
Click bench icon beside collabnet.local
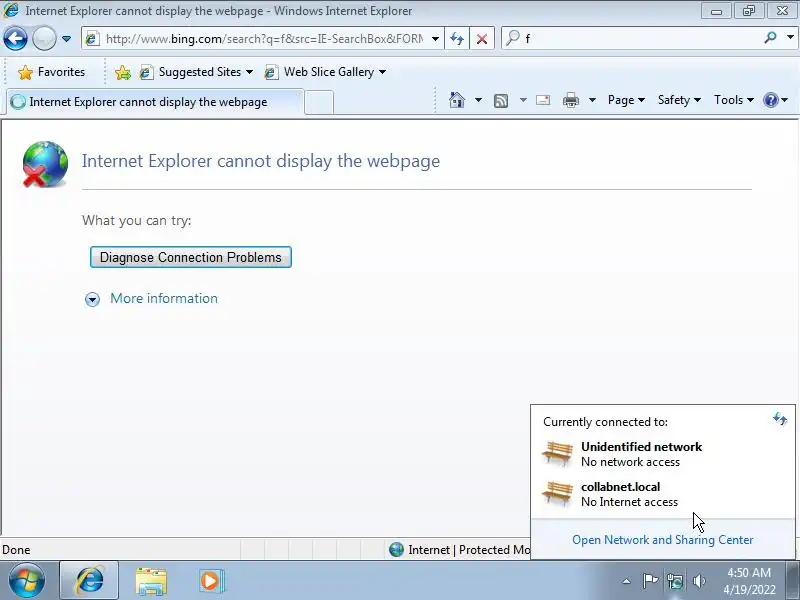pyautogui.click(x=557, y=493)
